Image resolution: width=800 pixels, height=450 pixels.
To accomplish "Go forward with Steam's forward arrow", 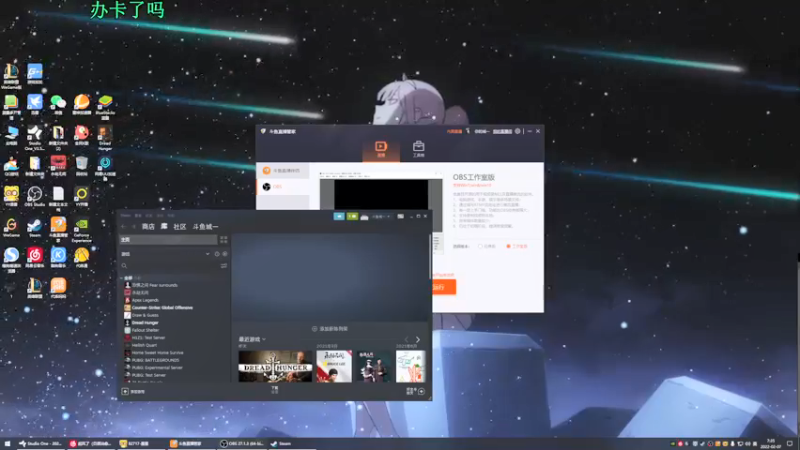I will pyautogui.click(x=134, y=227).
